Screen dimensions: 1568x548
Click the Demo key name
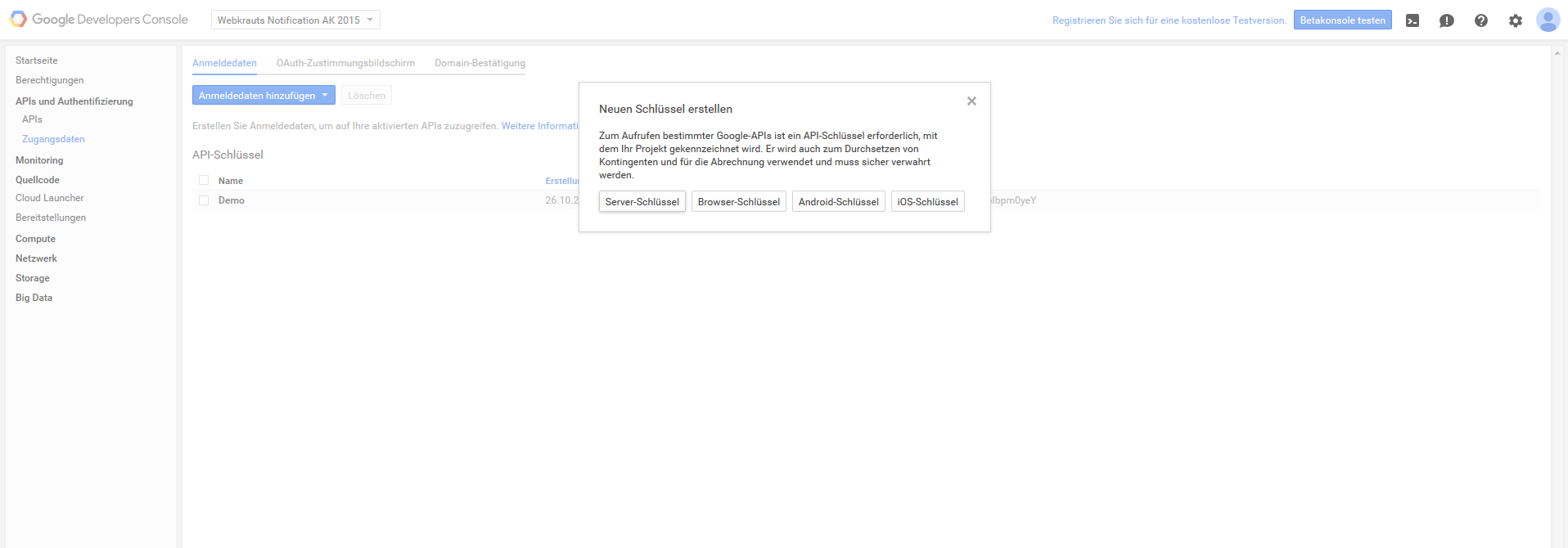point(232,200)
